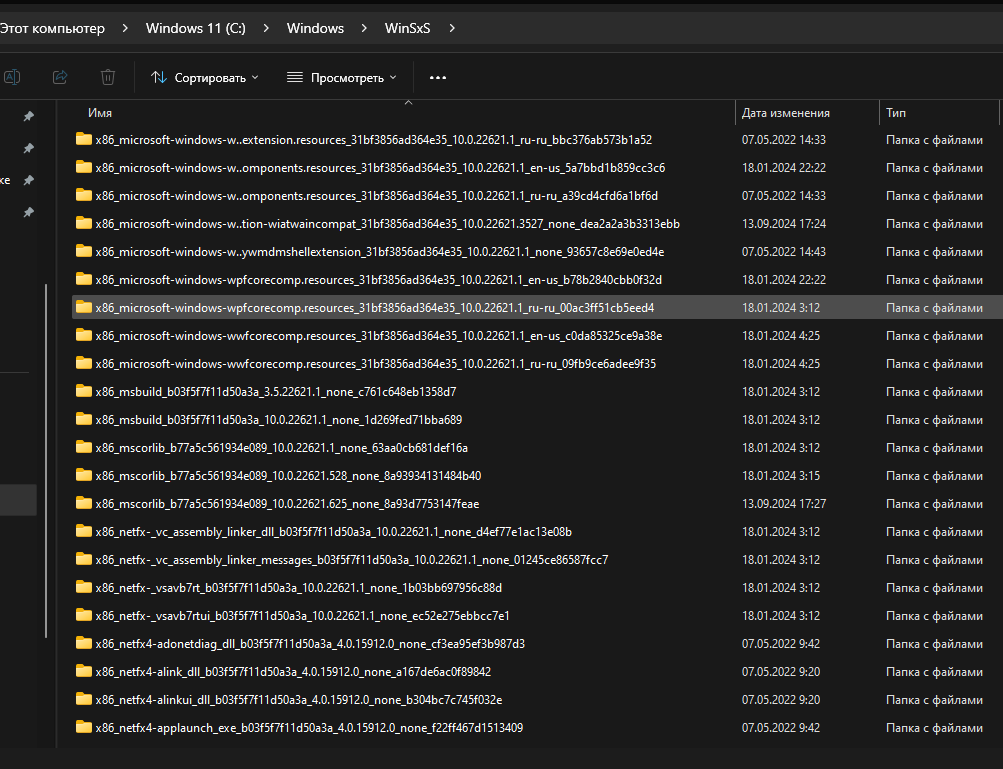Click folder icon of omponents.resources ru-ru a39cd4cfd6a1bf6d
Screen dimensions: 1003x769
coord(84,195)
